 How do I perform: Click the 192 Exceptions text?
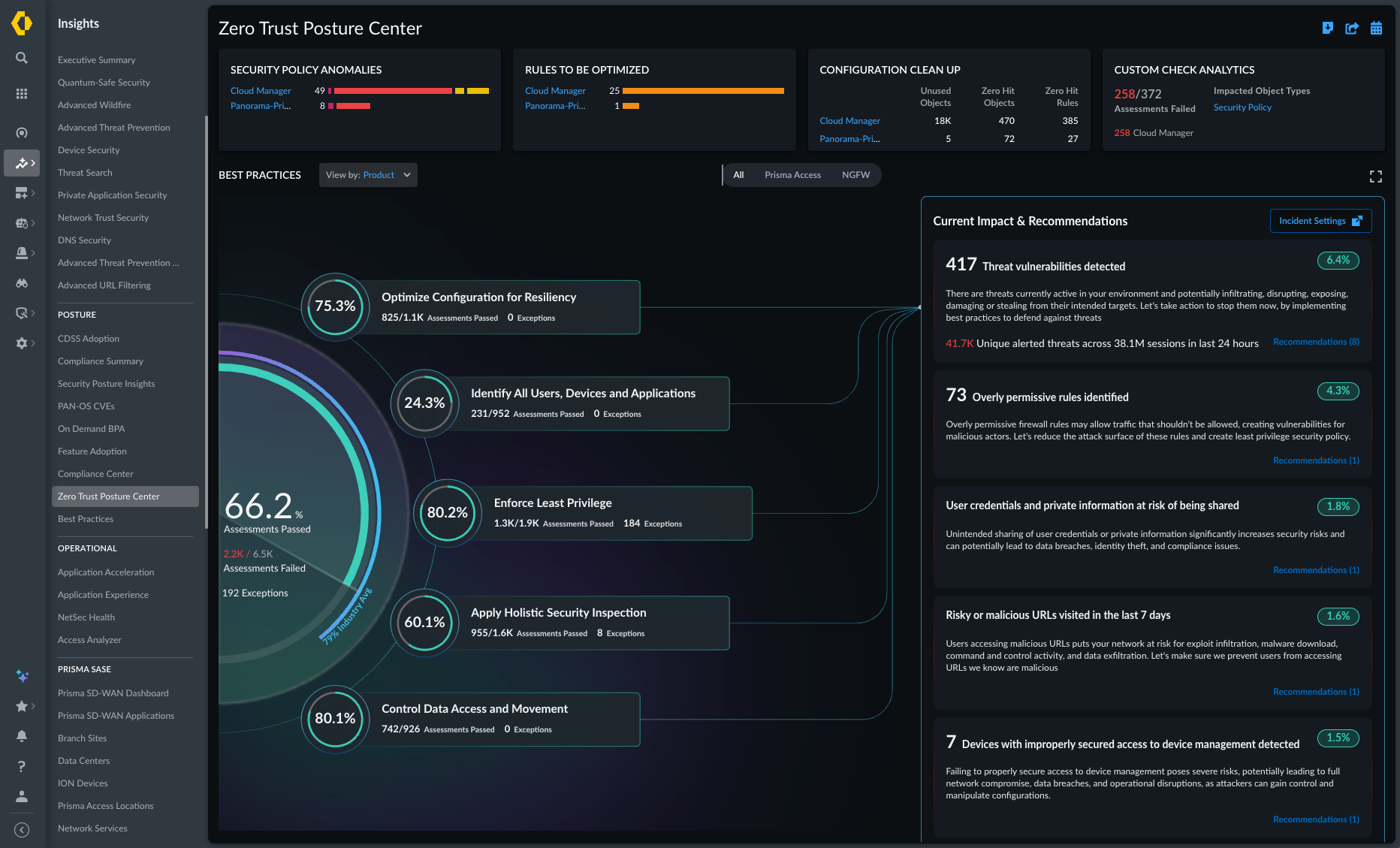tap(255, 593)
